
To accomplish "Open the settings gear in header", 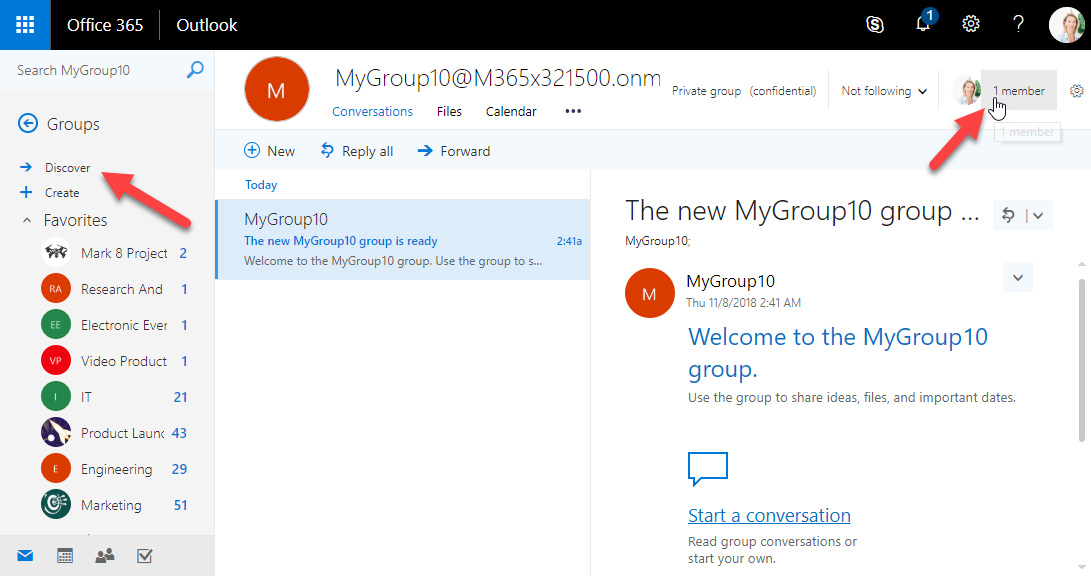I will coord(970,25).
